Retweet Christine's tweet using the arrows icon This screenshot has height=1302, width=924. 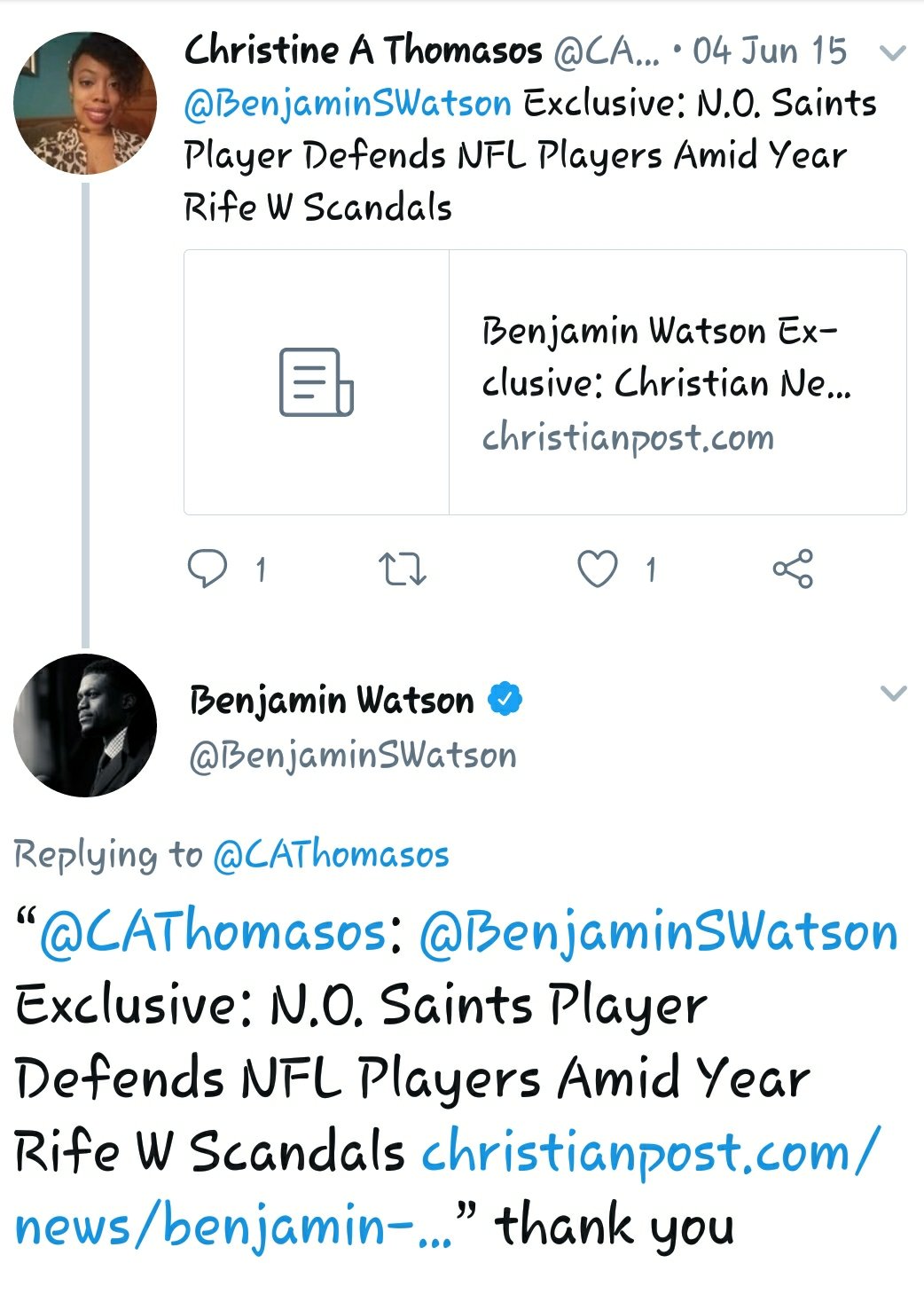coord(403,569)
